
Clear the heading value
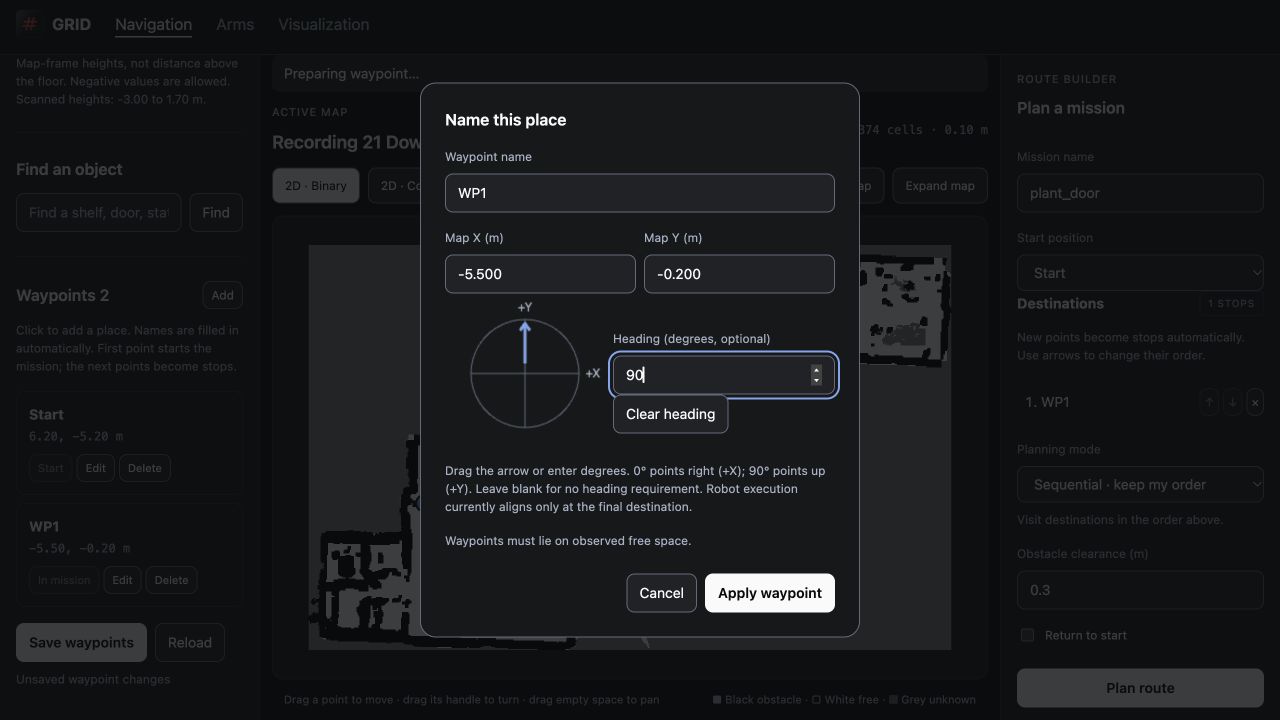point(670,414)
